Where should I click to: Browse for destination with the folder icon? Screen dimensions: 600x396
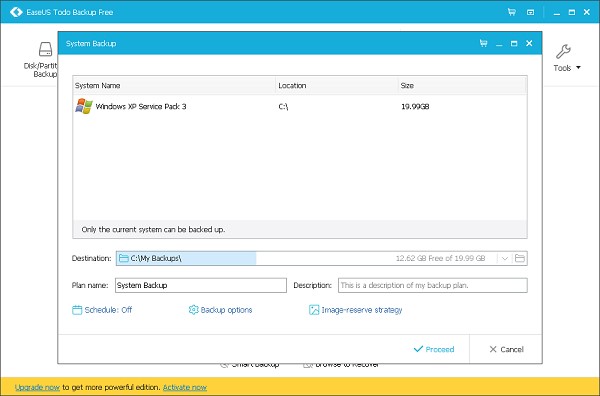[520, 258]
